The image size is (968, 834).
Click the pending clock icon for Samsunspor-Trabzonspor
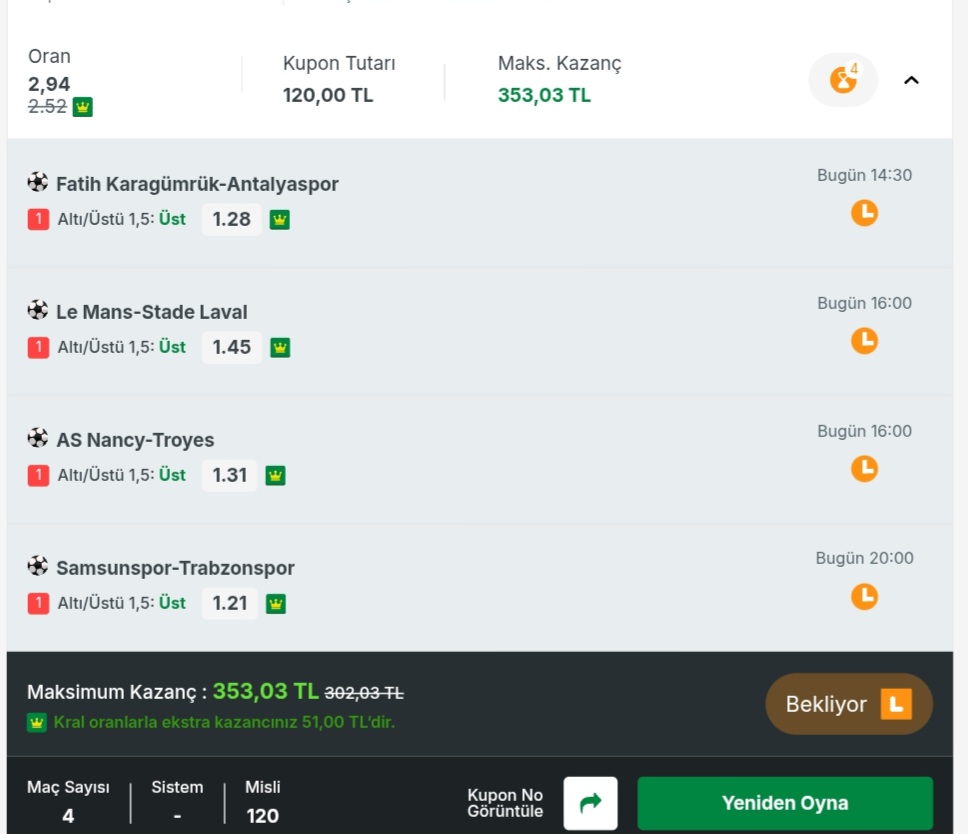click(x=864, y=596)
